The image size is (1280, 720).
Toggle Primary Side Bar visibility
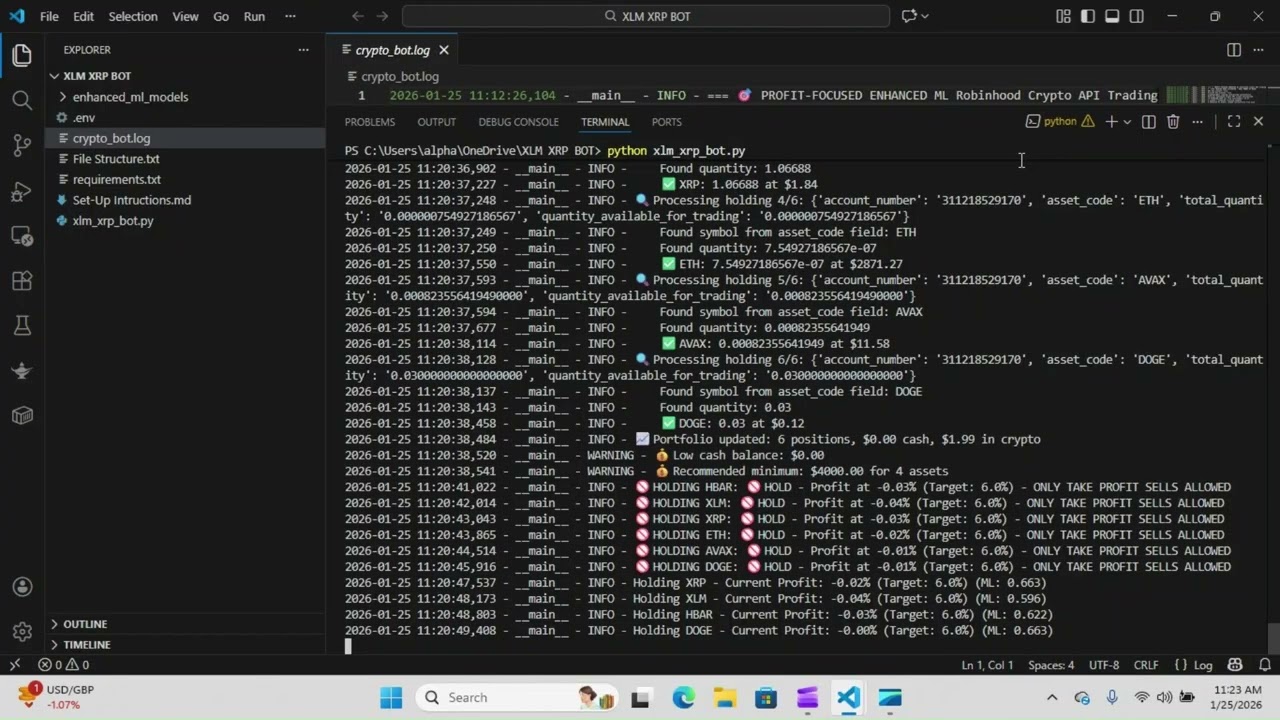[1087, 16]
